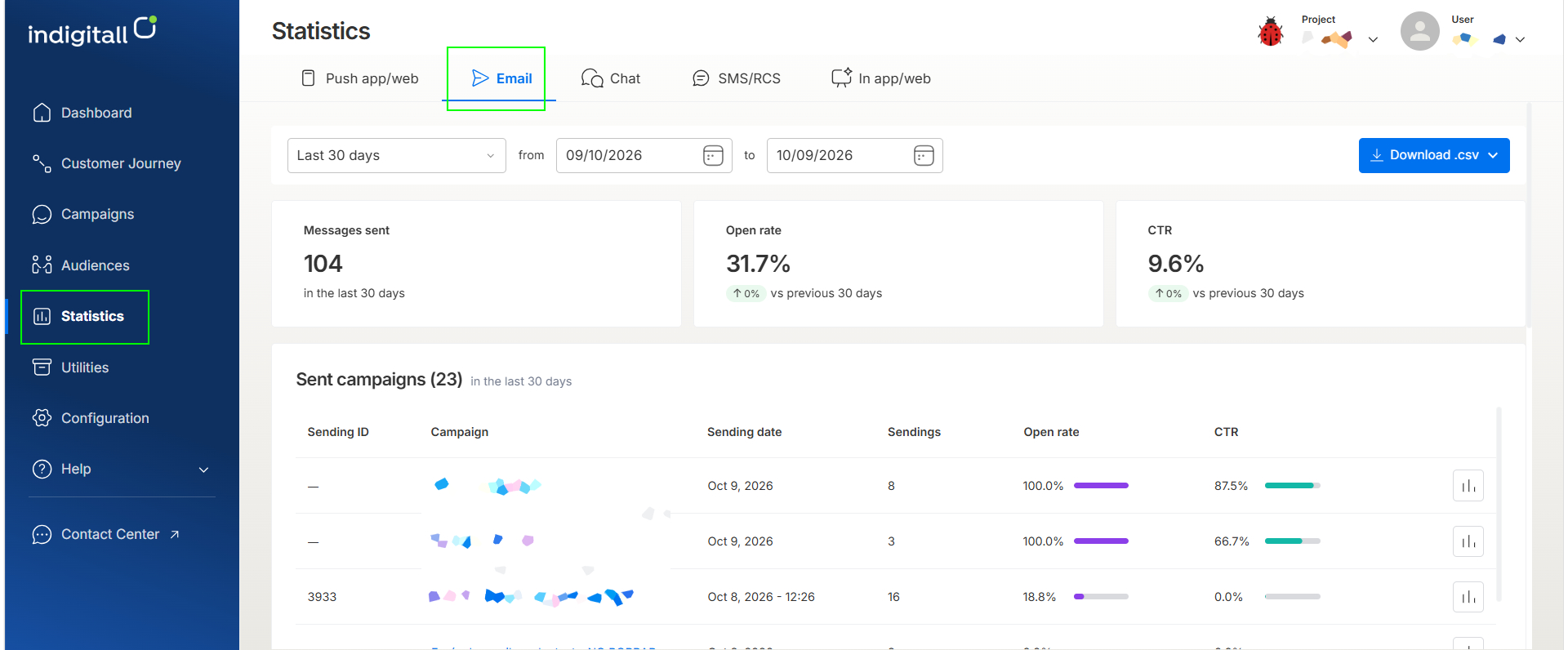Viewport: 1568px width, 650px height.
Task: Open the Last 30 days dropdown
Action: point(396,155)
